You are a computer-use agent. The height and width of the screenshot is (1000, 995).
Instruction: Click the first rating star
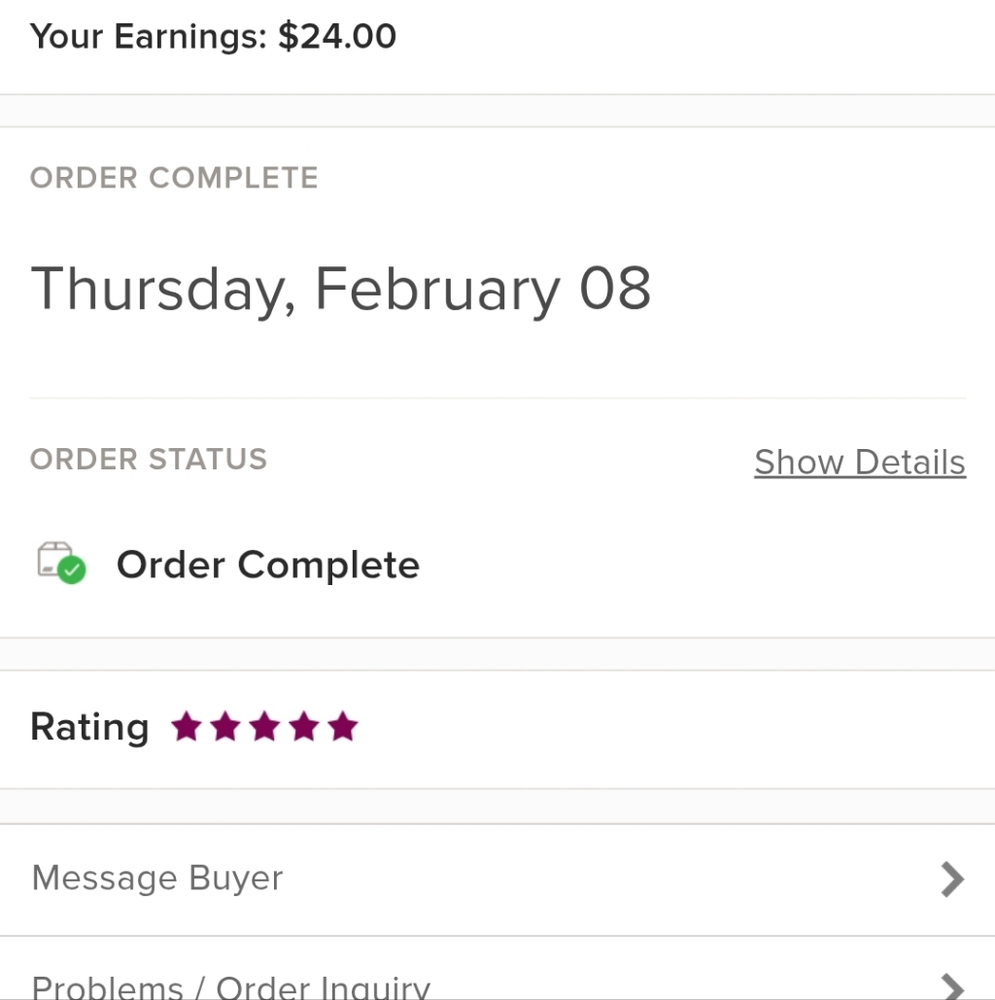coord(187,726)
